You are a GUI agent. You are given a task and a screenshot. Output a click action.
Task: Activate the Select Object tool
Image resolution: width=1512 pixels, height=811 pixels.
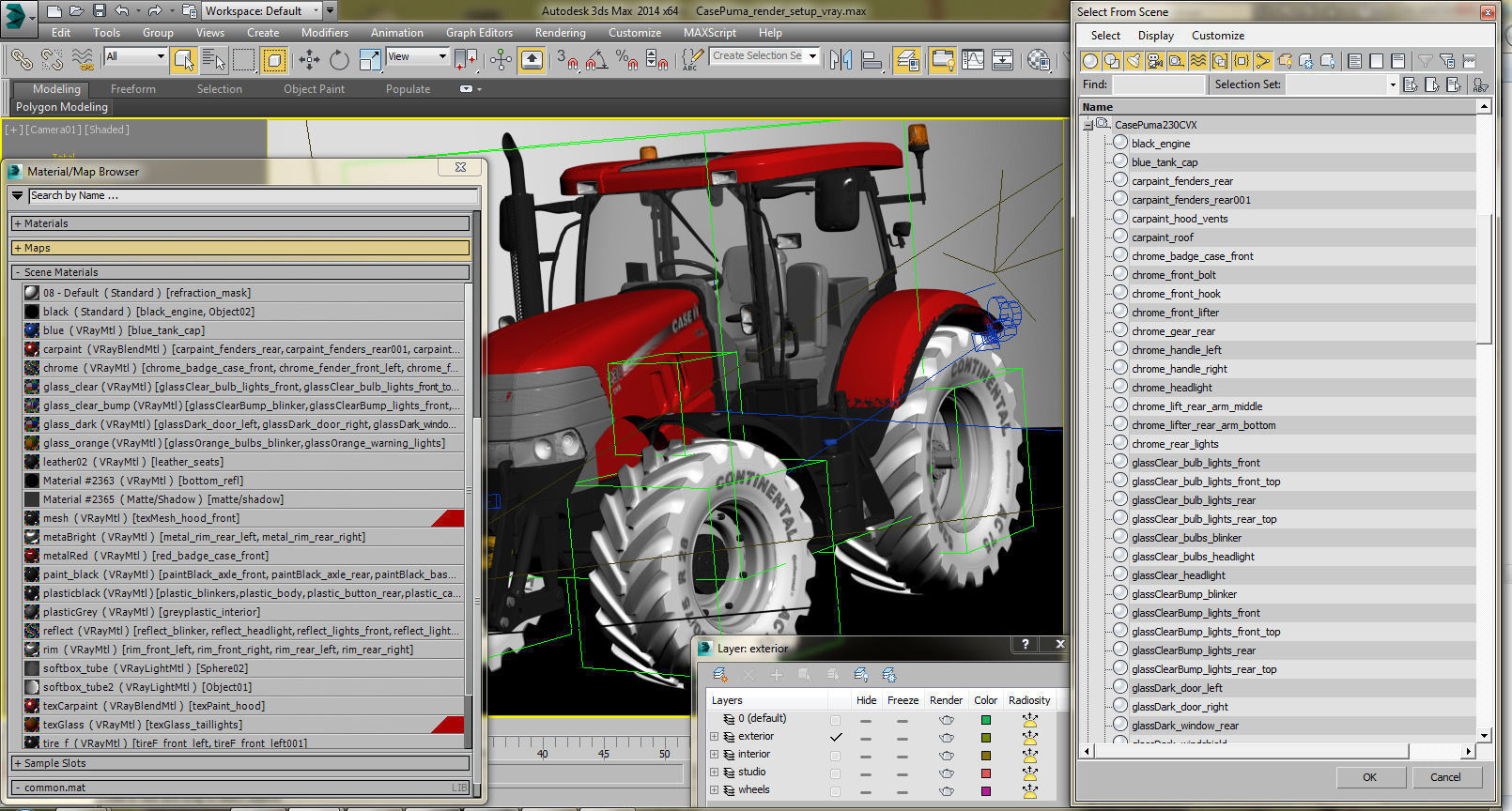[184, 61]
